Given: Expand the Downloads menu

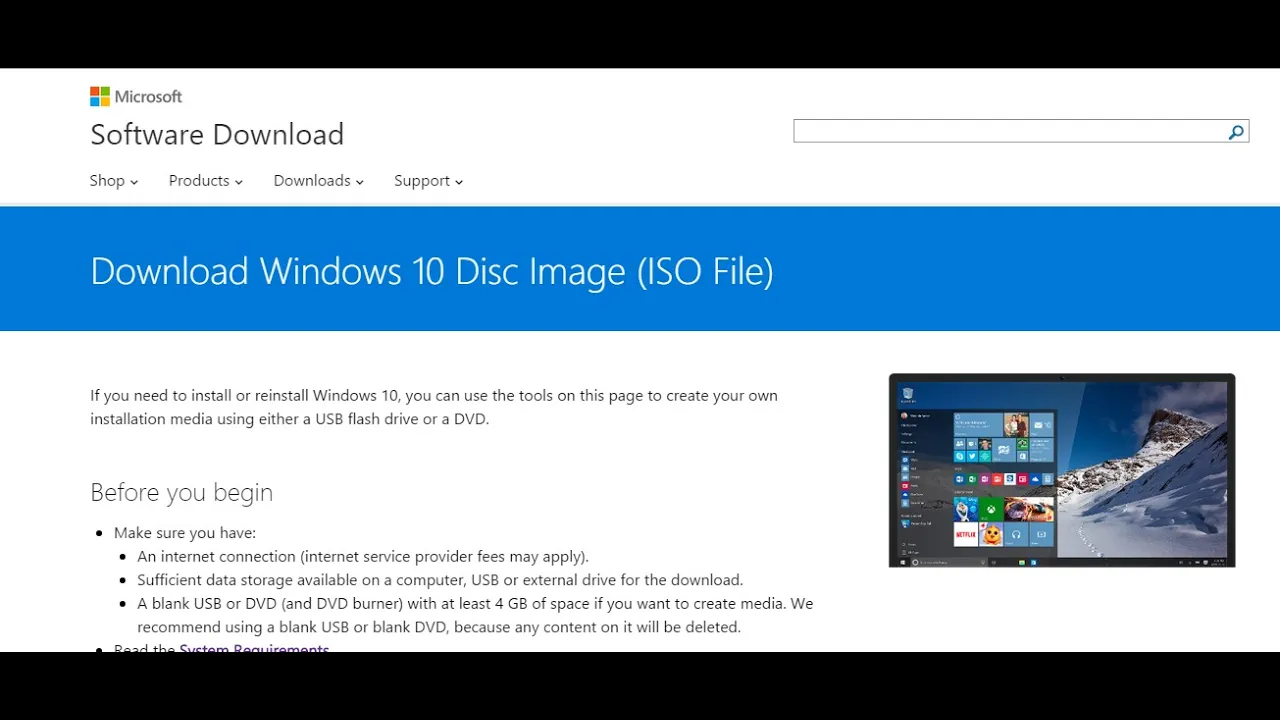Looking at the screenshot, I should coord(319,181).
